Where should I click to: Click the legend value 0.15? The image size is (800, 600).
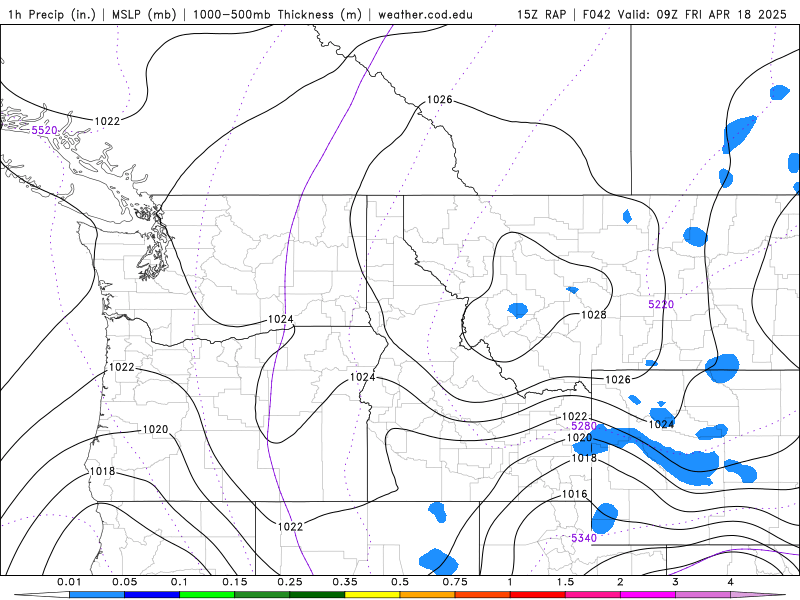pos(235,582)
